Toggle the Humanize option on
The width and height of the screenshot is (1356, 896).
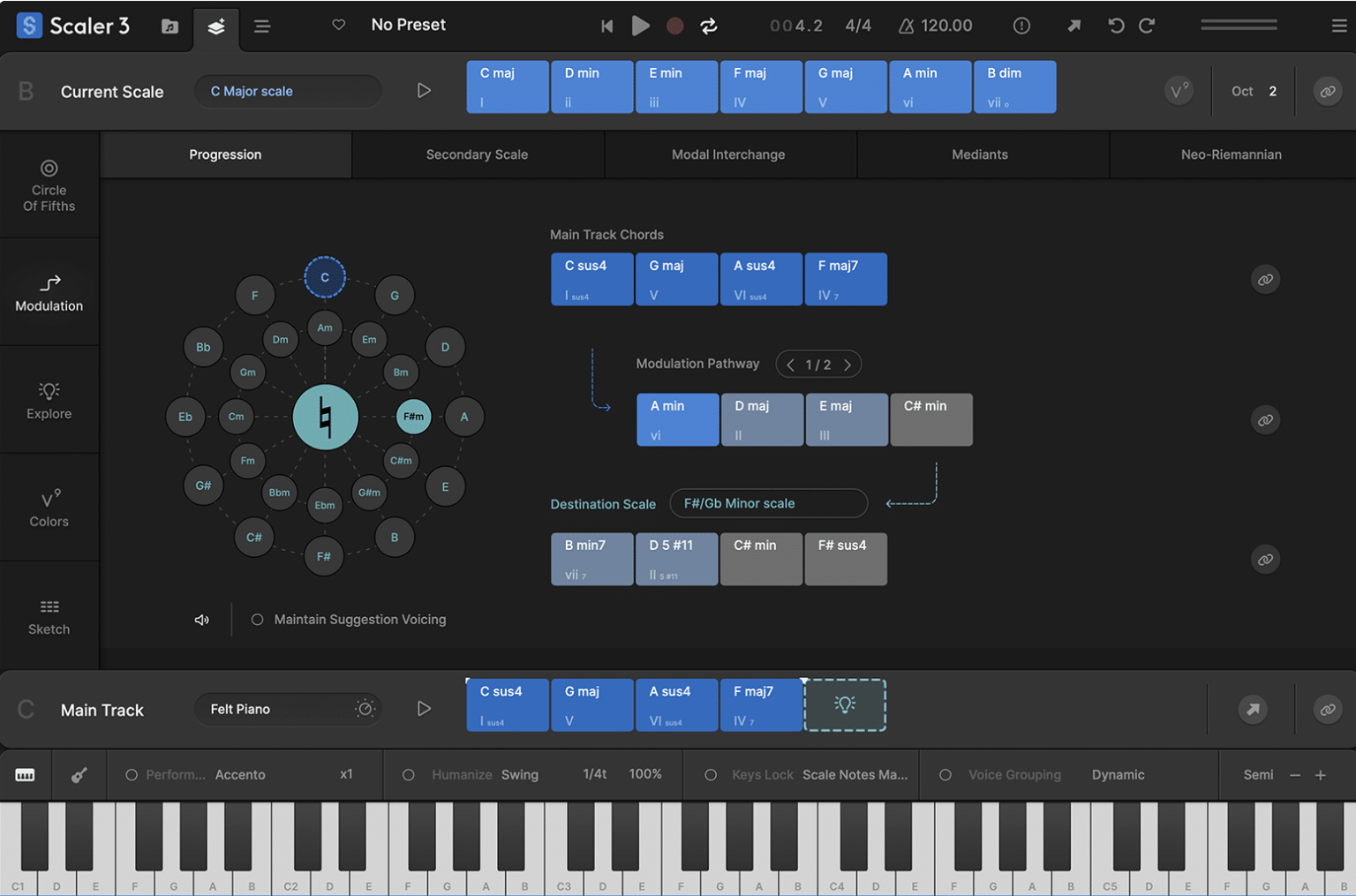point(408,775)
